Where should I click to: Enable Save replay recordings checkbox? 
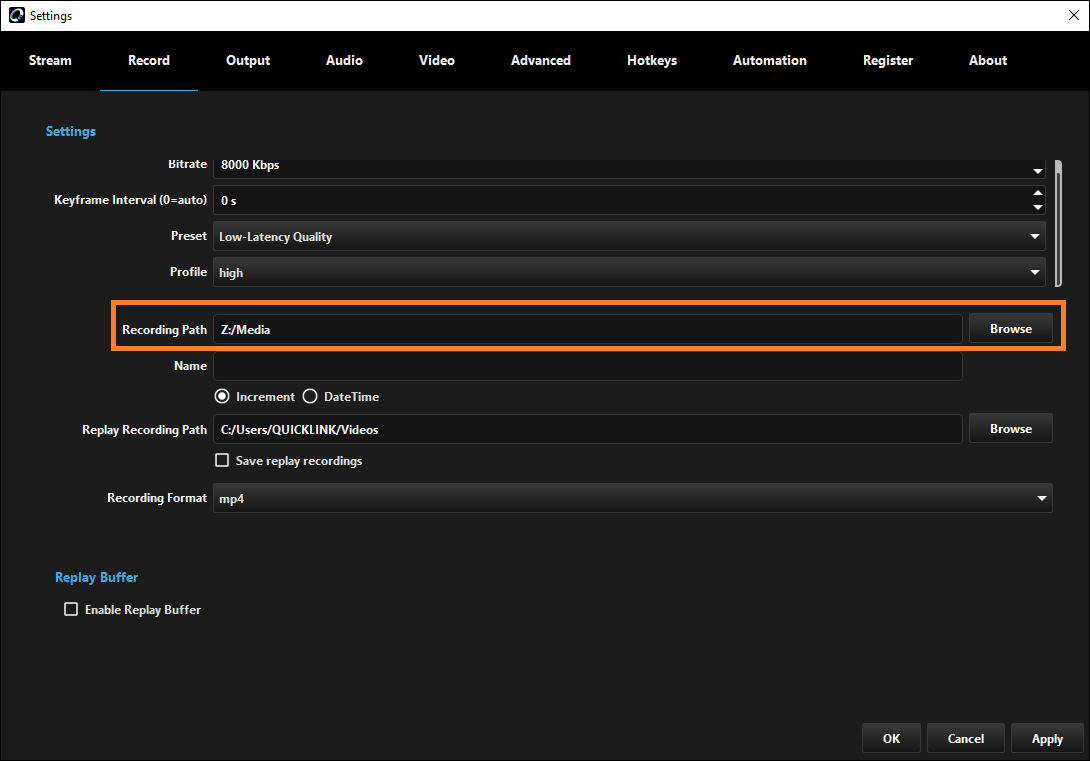(x=222, y=460)
